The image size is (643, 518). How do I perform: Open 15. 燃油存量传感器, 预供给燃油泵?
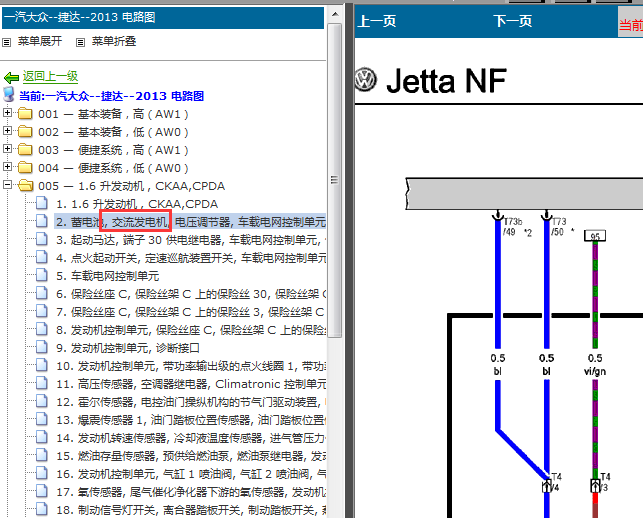[x=191, y=456]
